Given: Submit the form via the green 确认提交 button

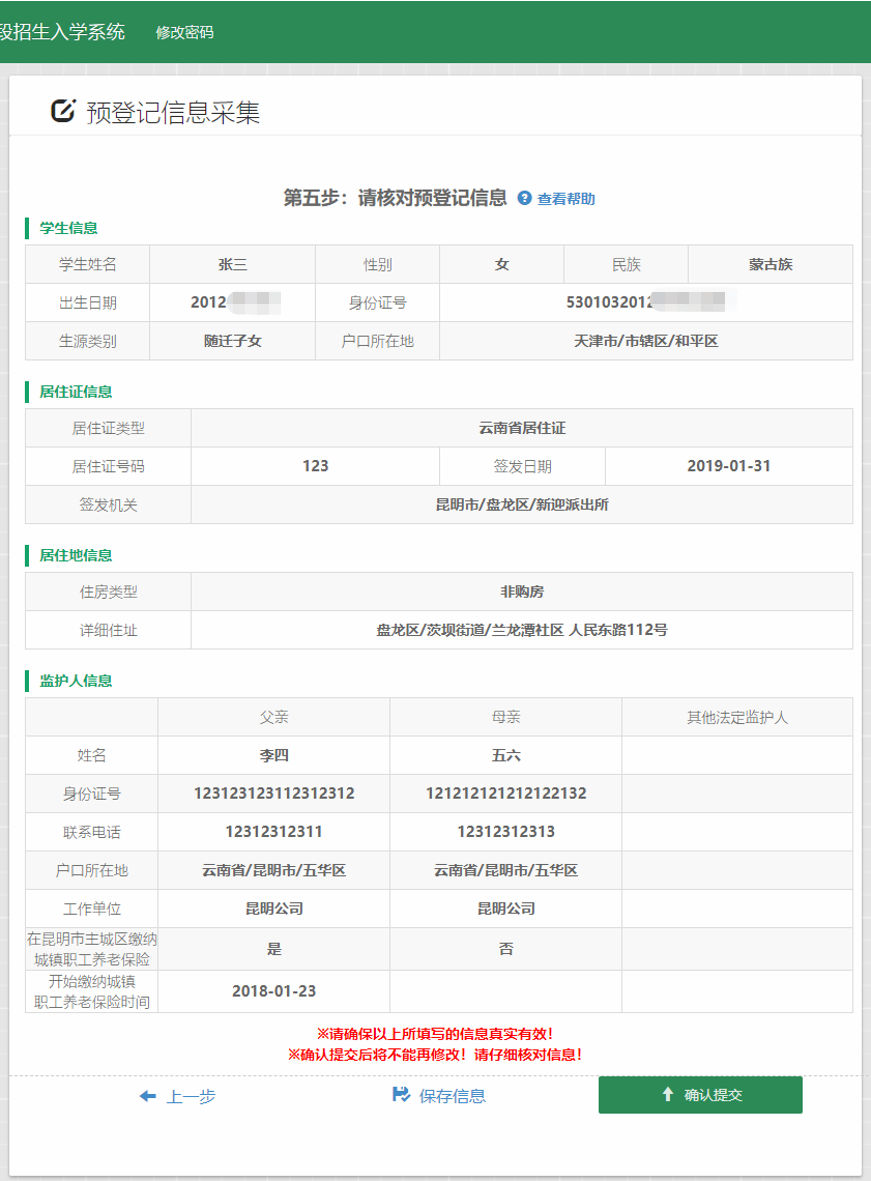Looking at the screenshot, I should coord(700,1095).
